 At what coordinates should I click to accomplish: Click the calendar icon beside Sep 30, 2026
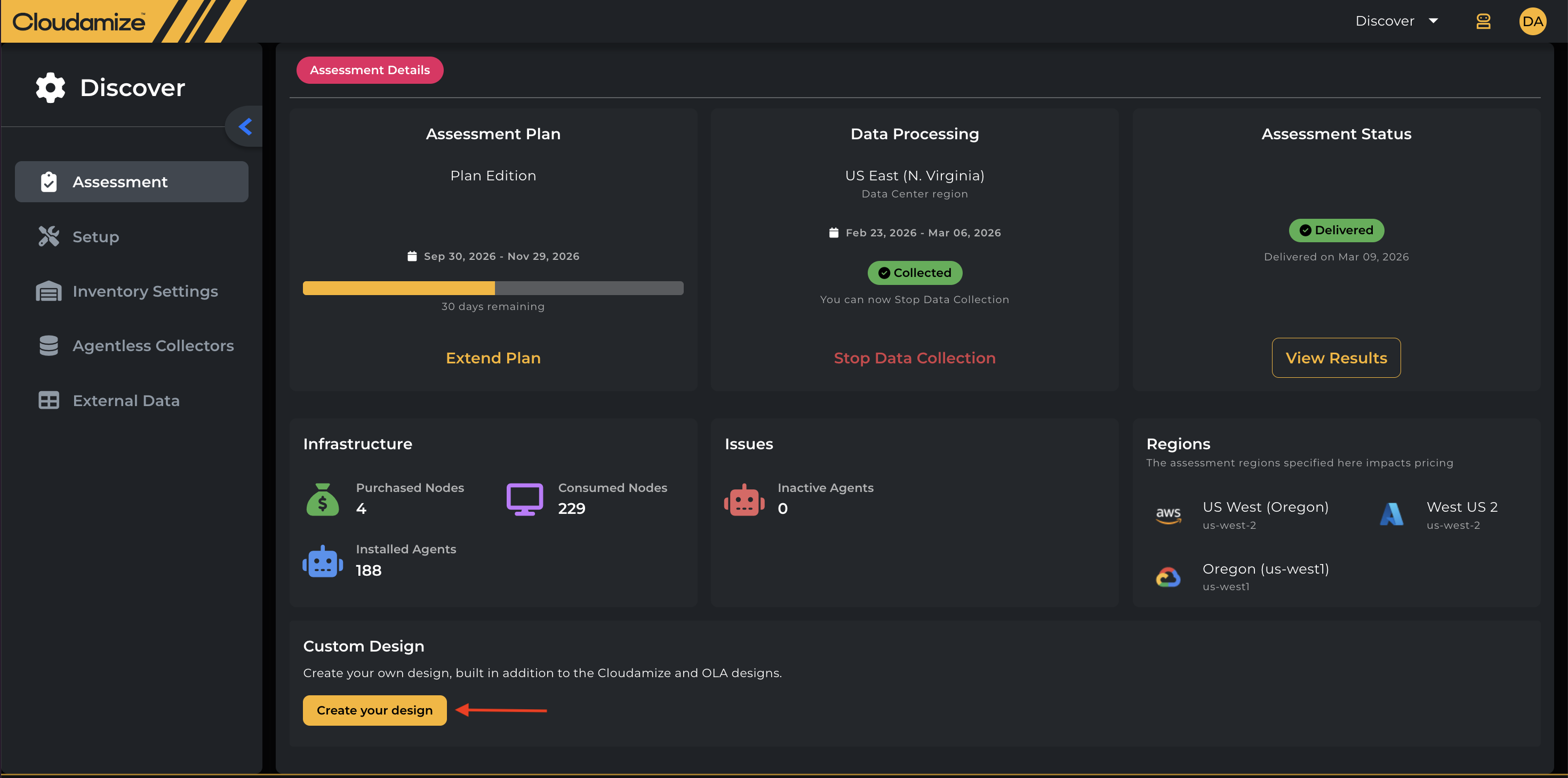[412, 256]
